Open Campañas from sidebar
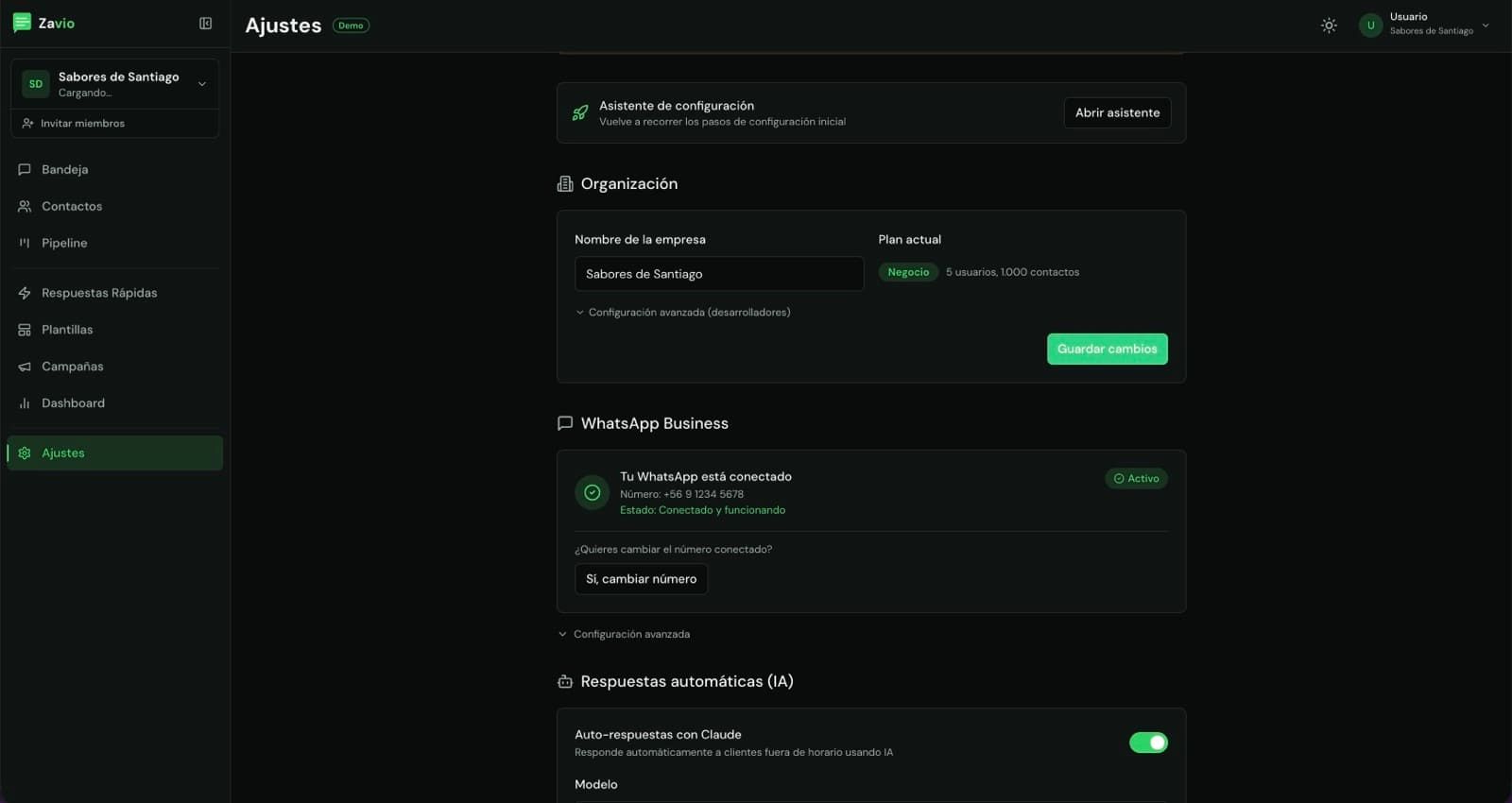The image size is (1512, 803). pyautogui.click(x=114, y=367)
